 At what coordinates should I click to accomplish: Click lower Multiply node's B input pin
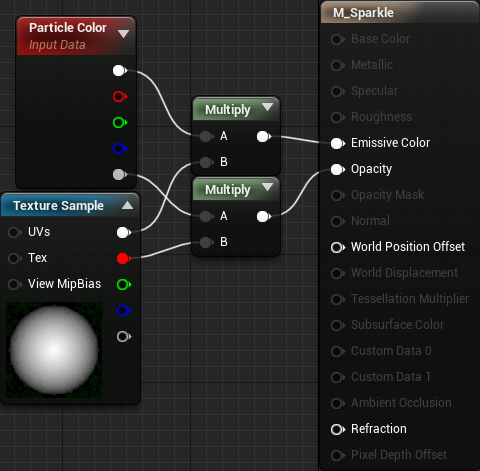tap(207, 242)
